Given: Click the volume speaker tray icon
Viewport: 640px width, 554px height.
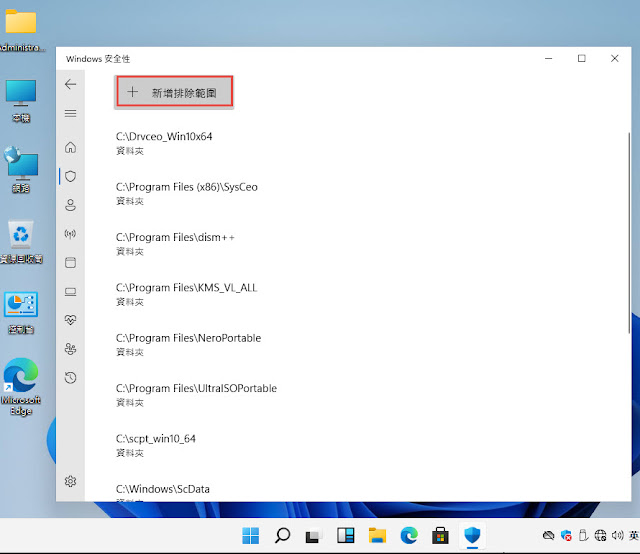Looking at the screenshot, I should click(617, 535).
